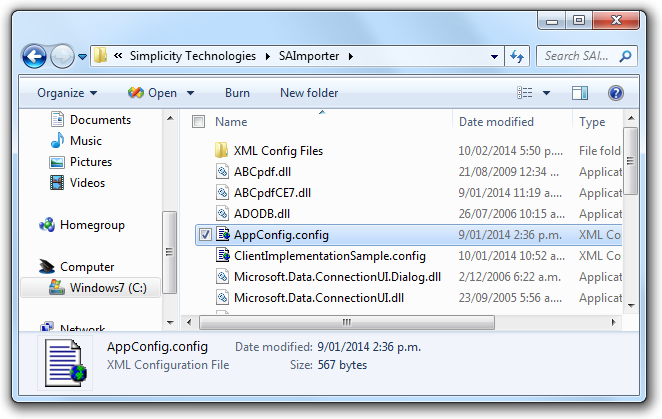Click navigation pane scroll up arrow
The width and height of the screenshot is (662, 419).
click(170, 119)
